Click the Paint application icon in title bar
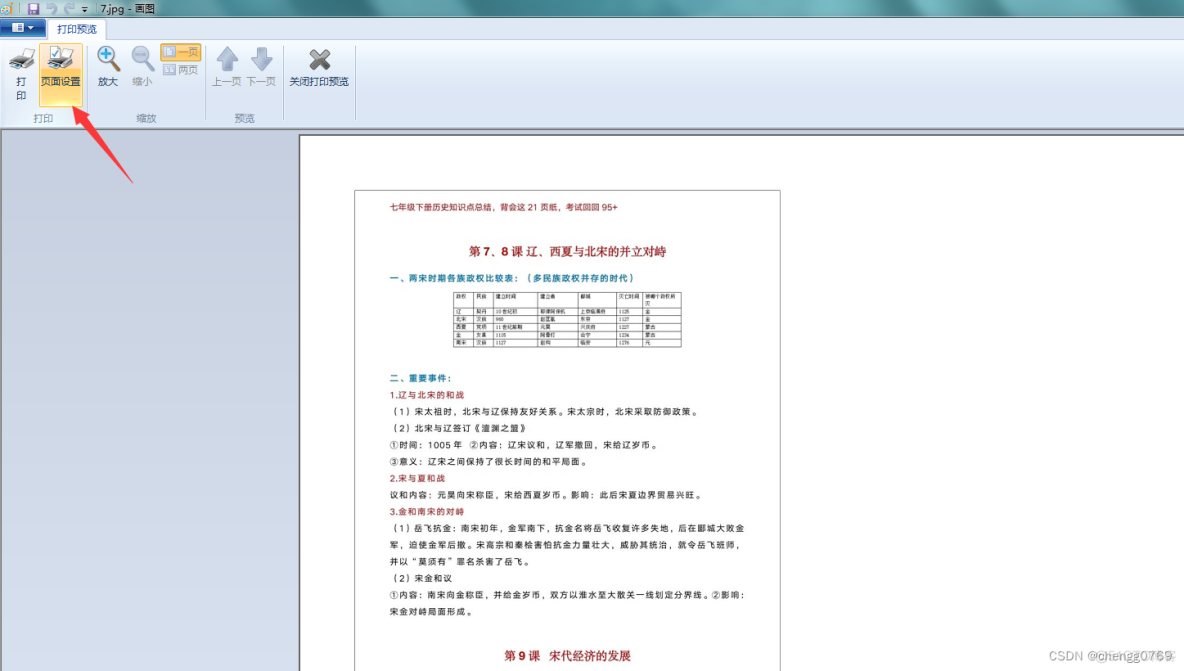The height and width of the screenshot is (671, 1184). pos(7,8)
